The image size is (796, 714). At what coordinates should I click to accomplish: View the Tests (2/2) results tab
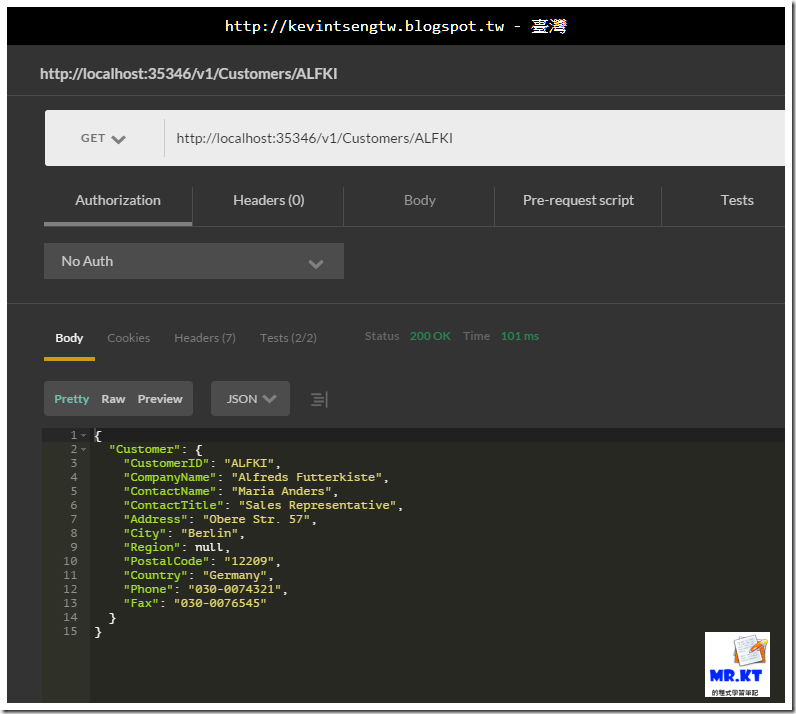coord(288,338)
